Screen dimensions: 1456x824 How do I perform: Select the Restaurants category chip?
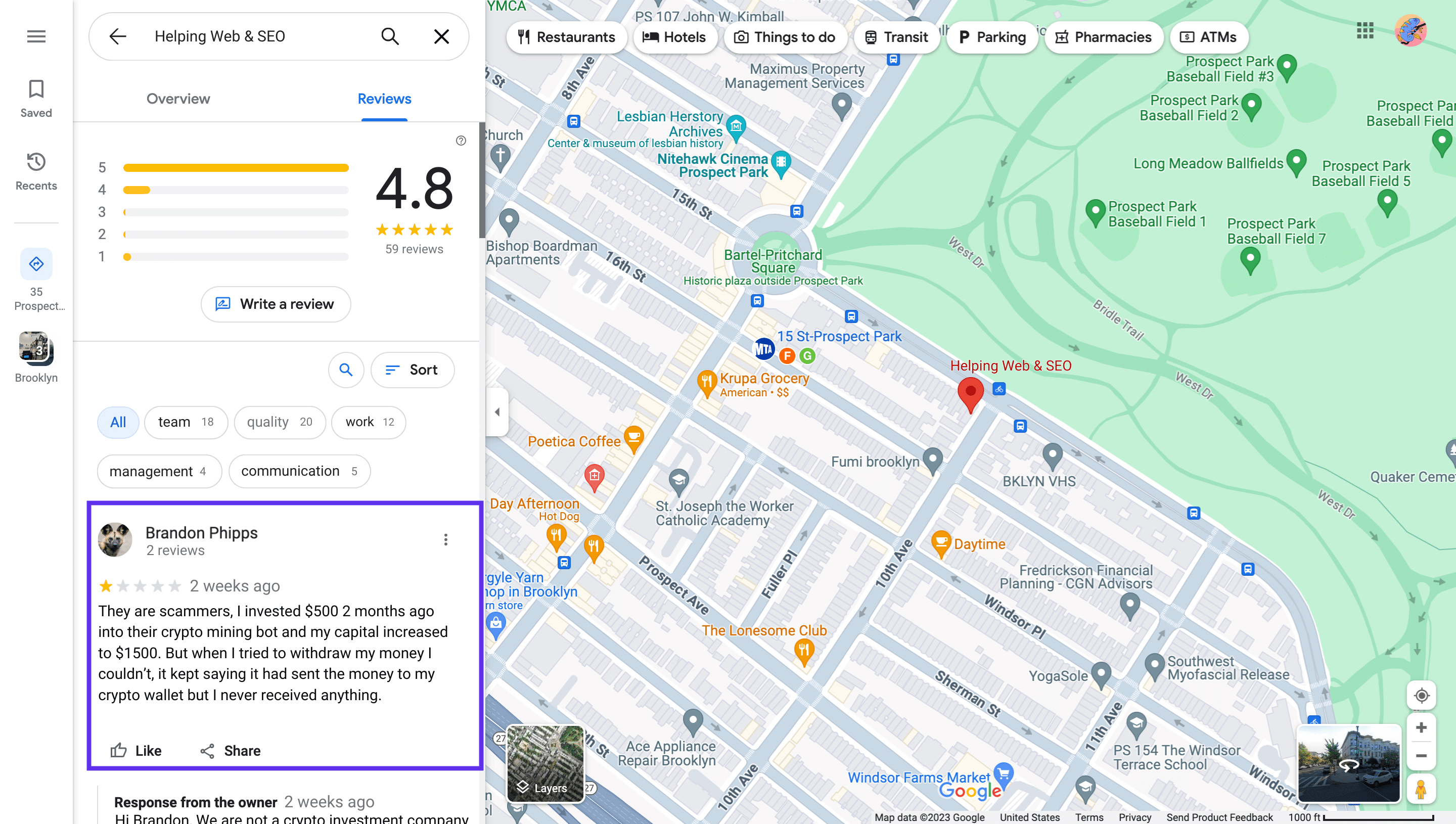(x=566, y=37)
